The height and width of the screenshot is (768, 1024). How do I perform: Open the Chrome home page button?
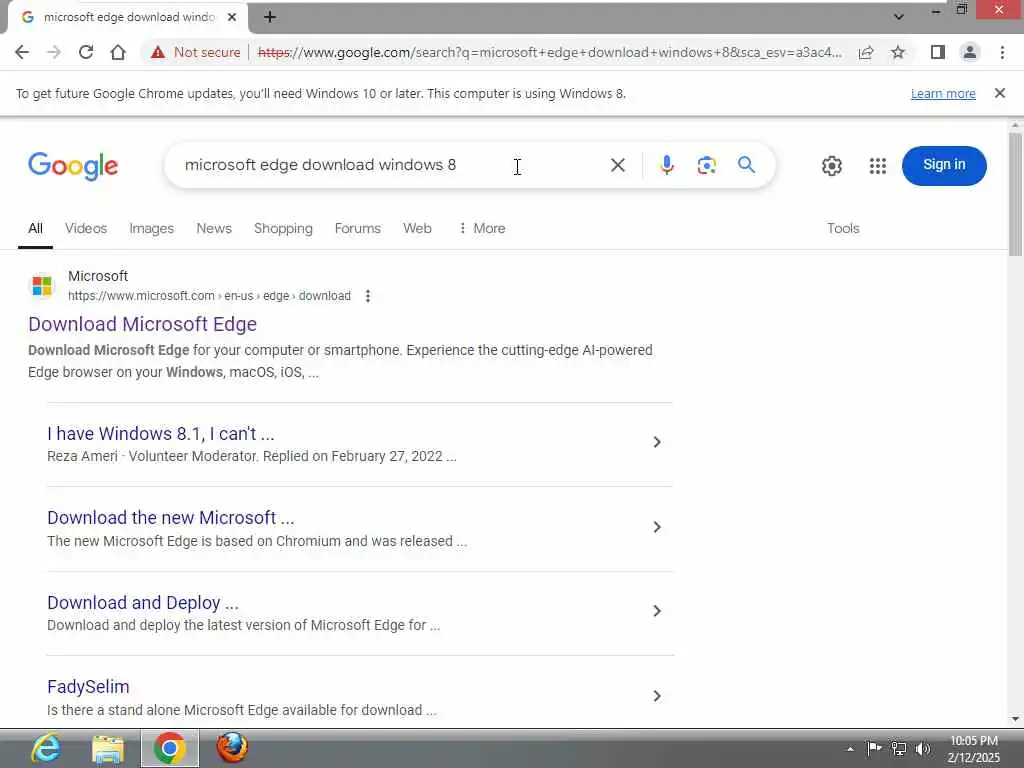coord(118,52)
